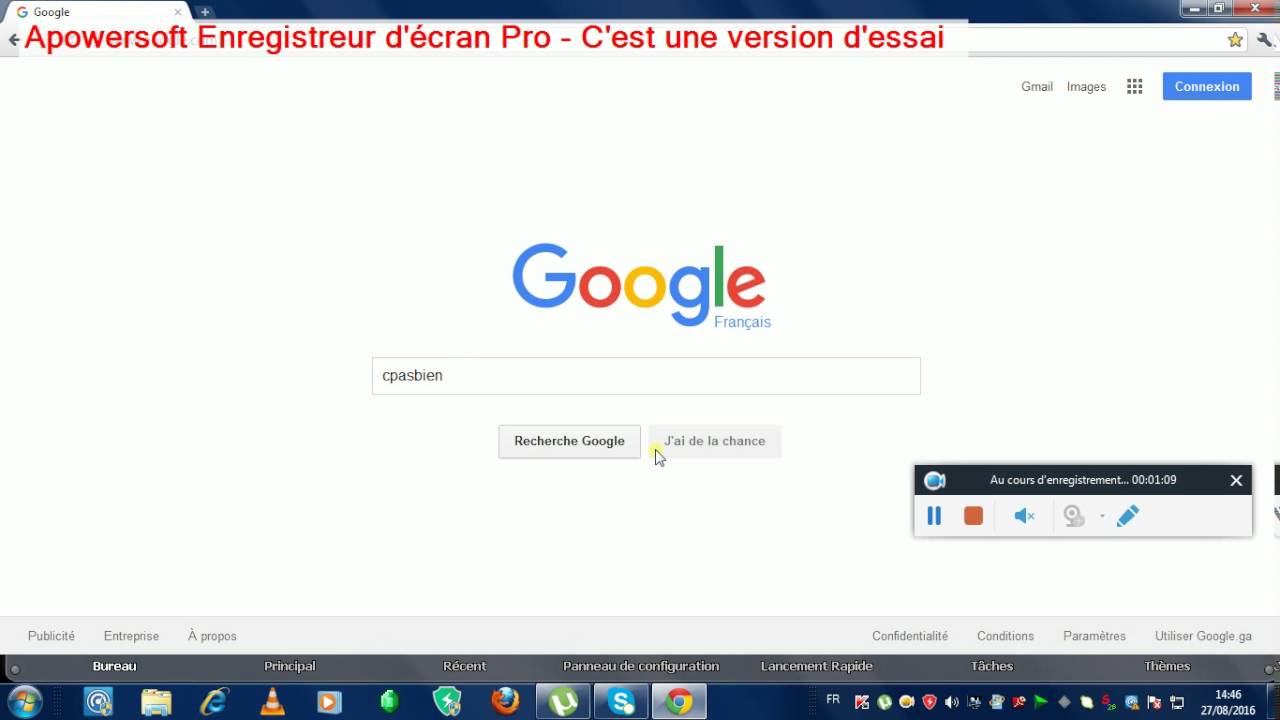Image resolution: width=1280 pixels, height=720 pixels.
Task: Open the Conditions footer link
Action: click(x=1005, y=636)
